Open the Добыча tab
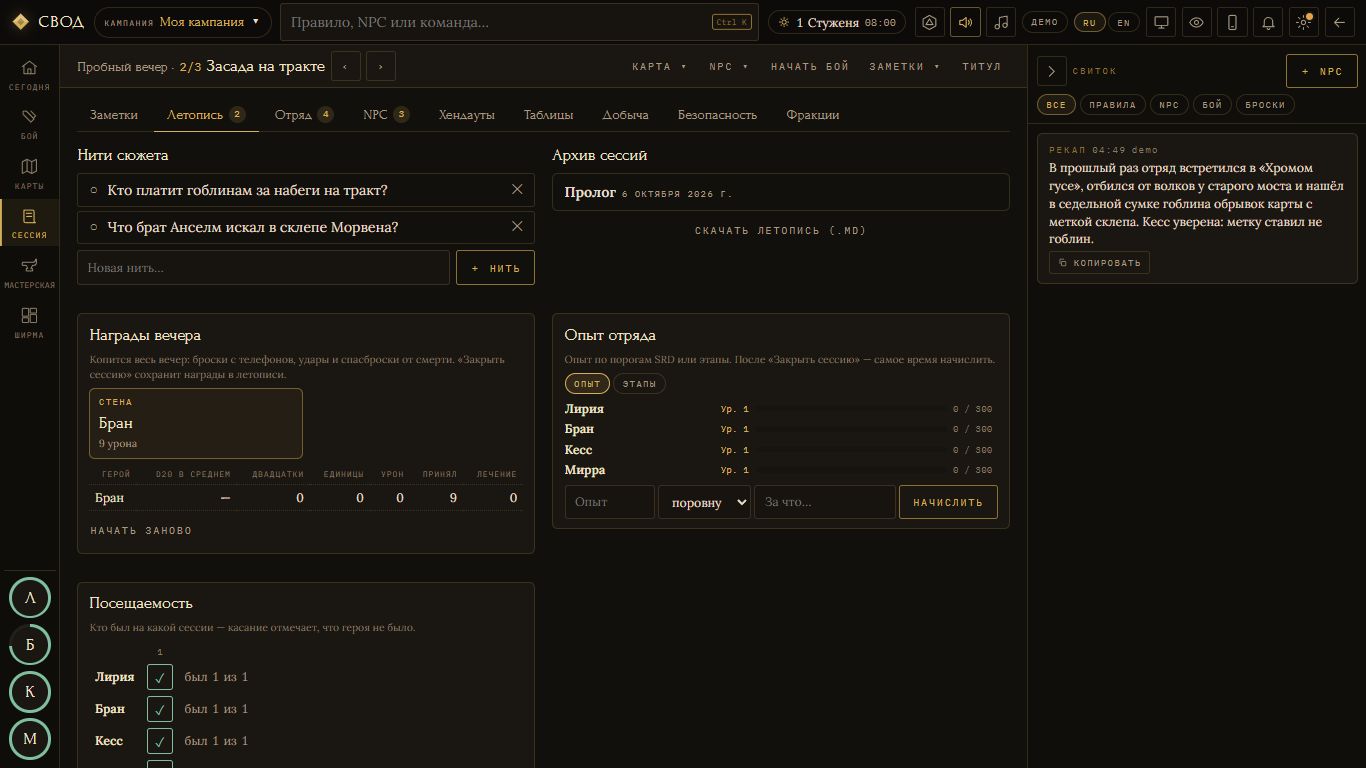 pyautogui.click(x=625, y=115)
